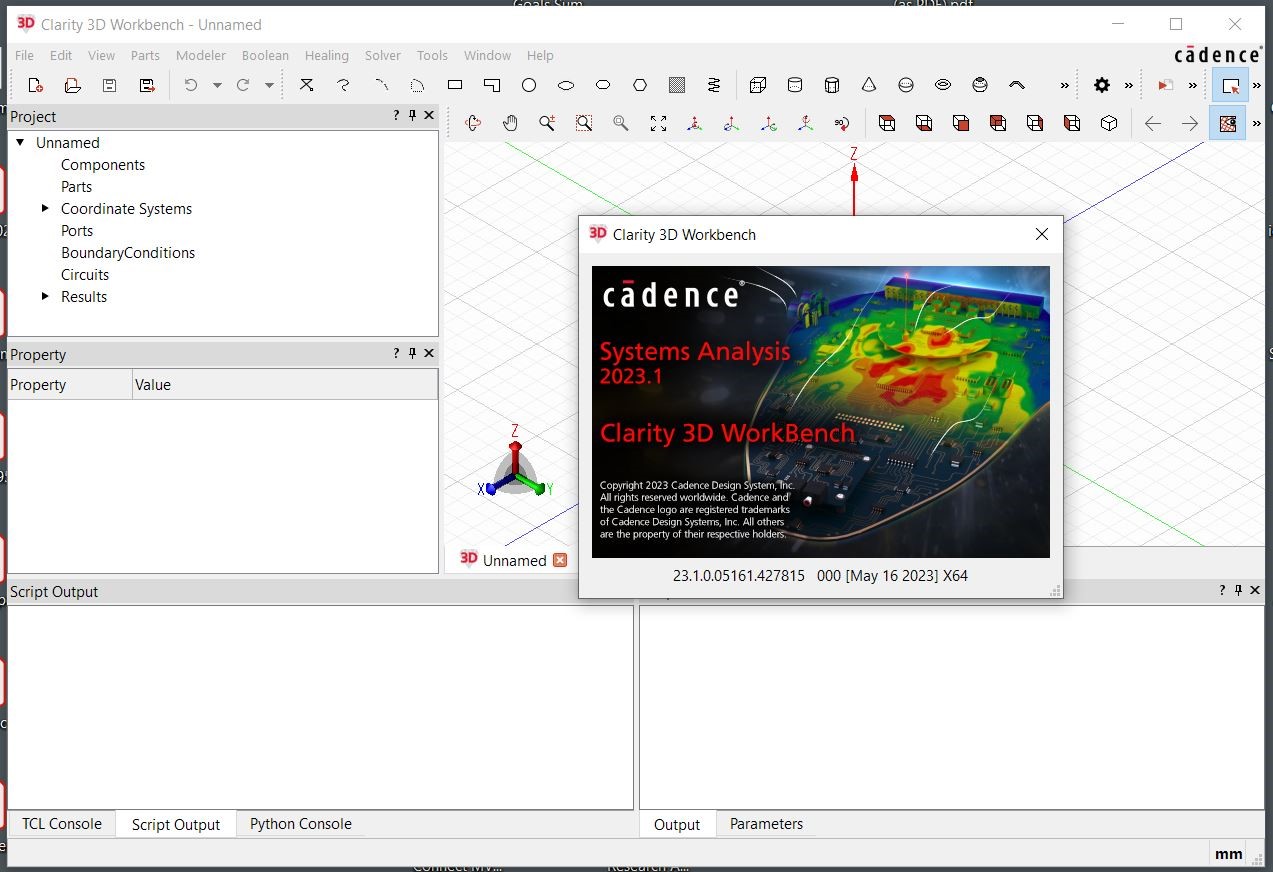Expand the Coordinate Systems node
The height and width of the screenshot is (872, 1273).
[45, 209]
